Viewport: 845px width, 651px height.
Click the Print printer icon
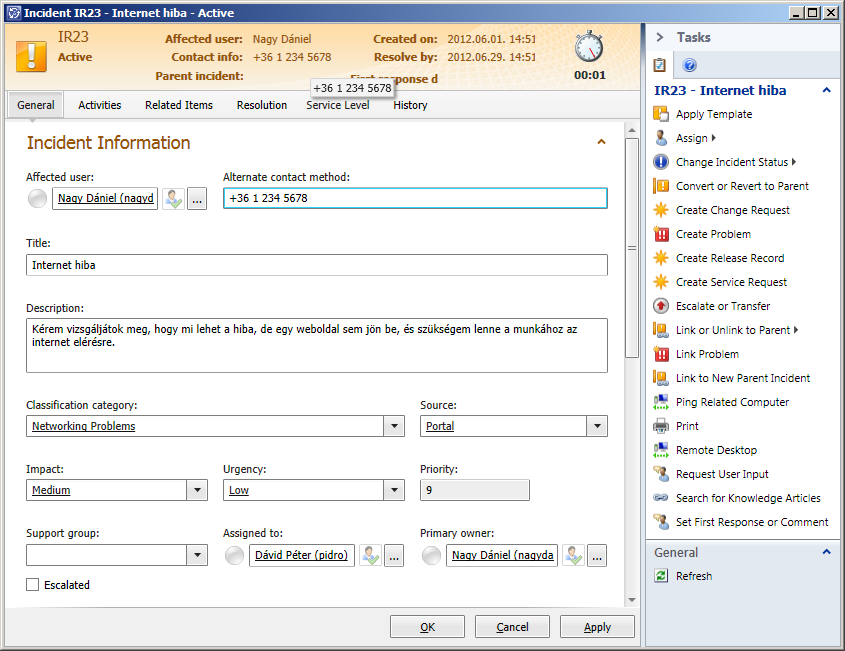[661, 426]
